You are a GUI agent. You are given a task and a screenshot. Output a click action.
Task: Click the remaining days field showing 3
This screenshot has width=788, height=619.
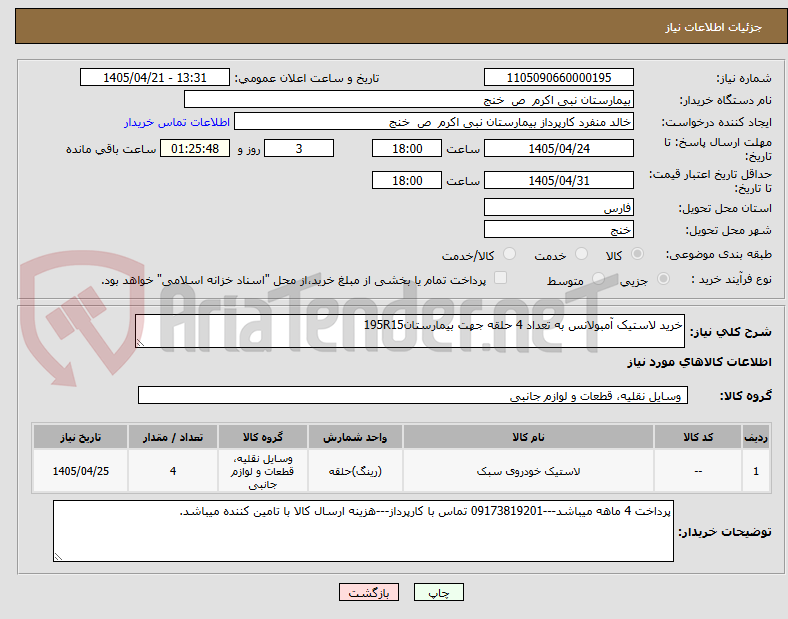click(x=299, y=148)
